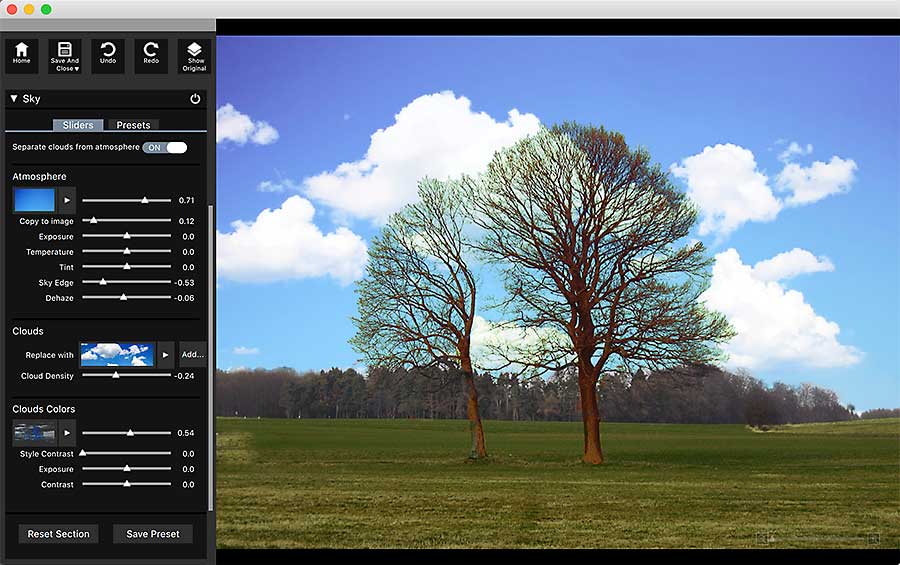Minimize the window with the yellow button

(x=29, y=9)
